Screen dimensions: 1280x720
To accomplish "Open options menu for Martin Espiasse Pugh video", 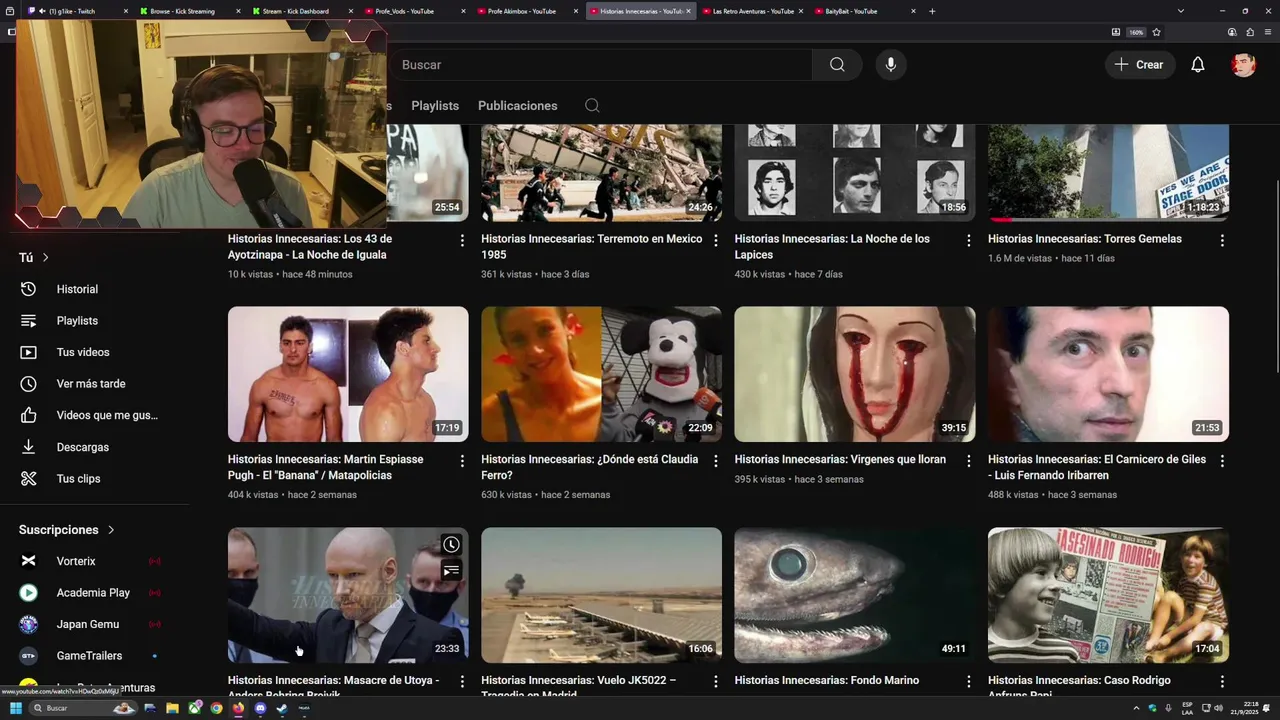I will coord(462,461).
